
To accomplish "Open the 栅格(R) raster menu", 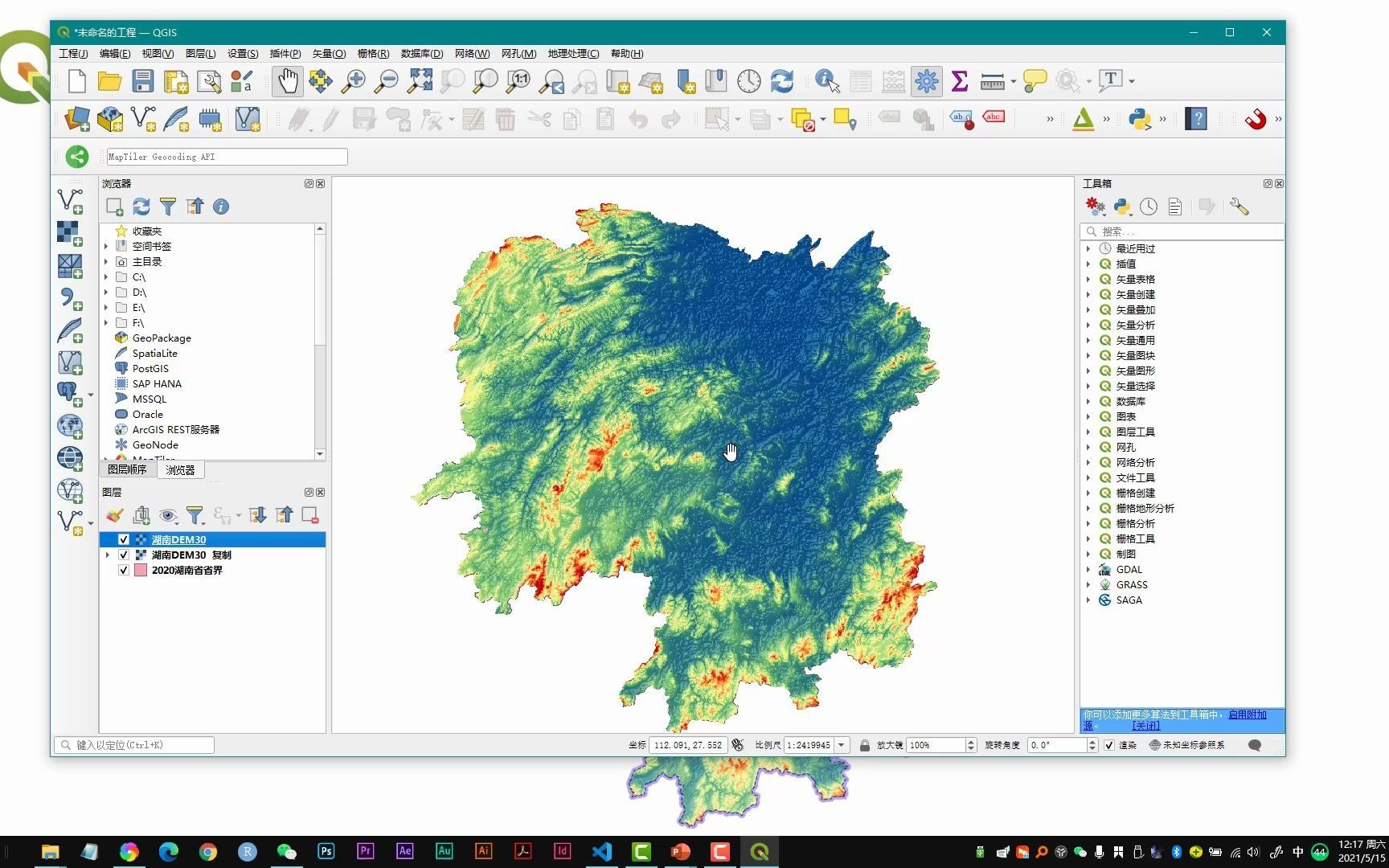I will (373, 54).
